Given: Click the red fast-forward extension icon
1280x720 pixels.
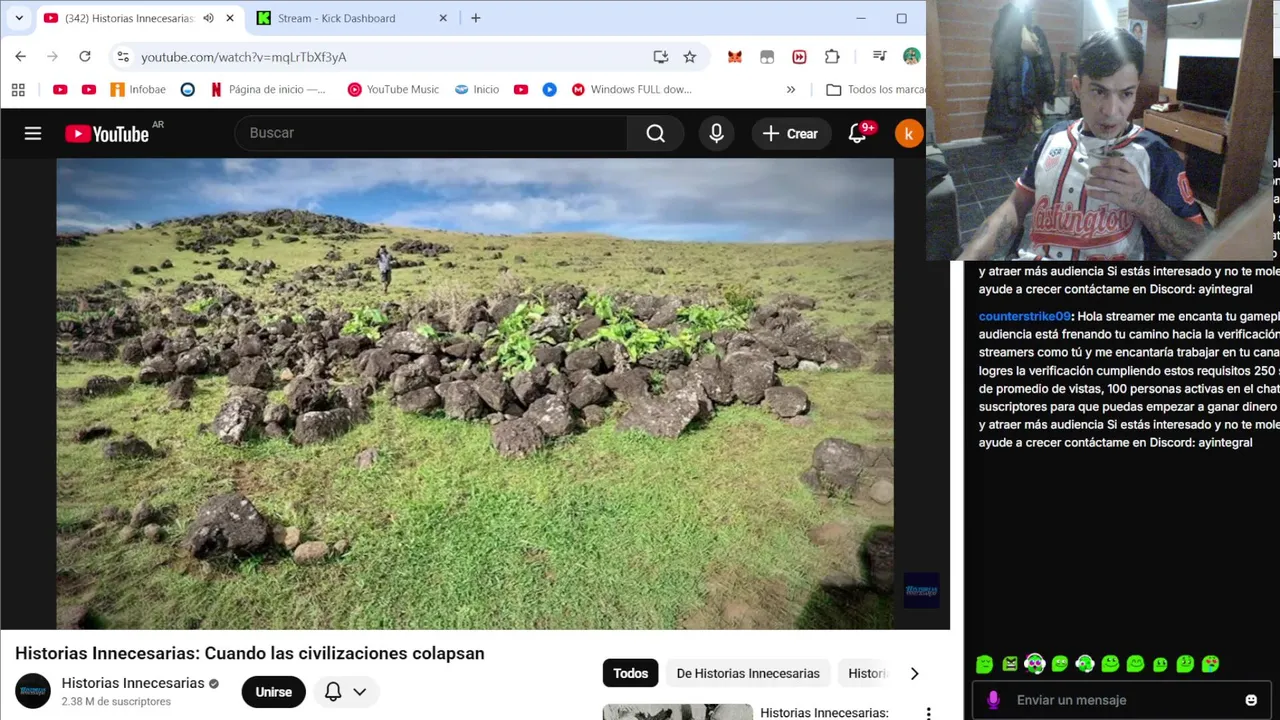Looking at the screenshot, I should click(799, 57).
